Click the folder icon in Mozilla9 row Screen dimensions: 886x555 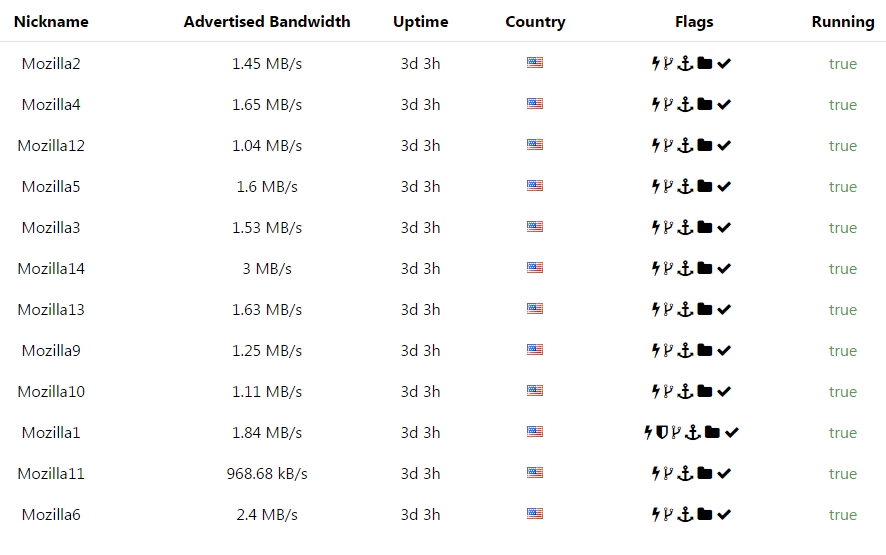click(705, 350)
